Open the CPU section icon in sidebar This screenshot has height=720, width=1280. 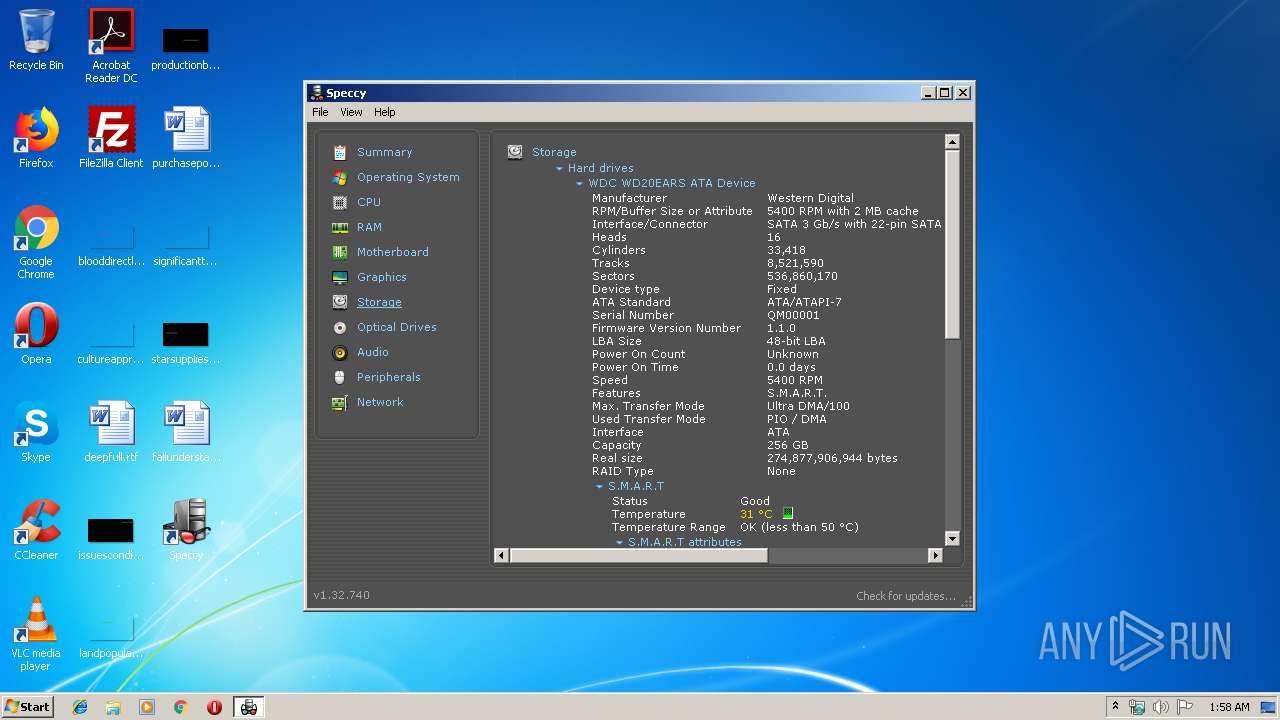[x=340, y=202]
